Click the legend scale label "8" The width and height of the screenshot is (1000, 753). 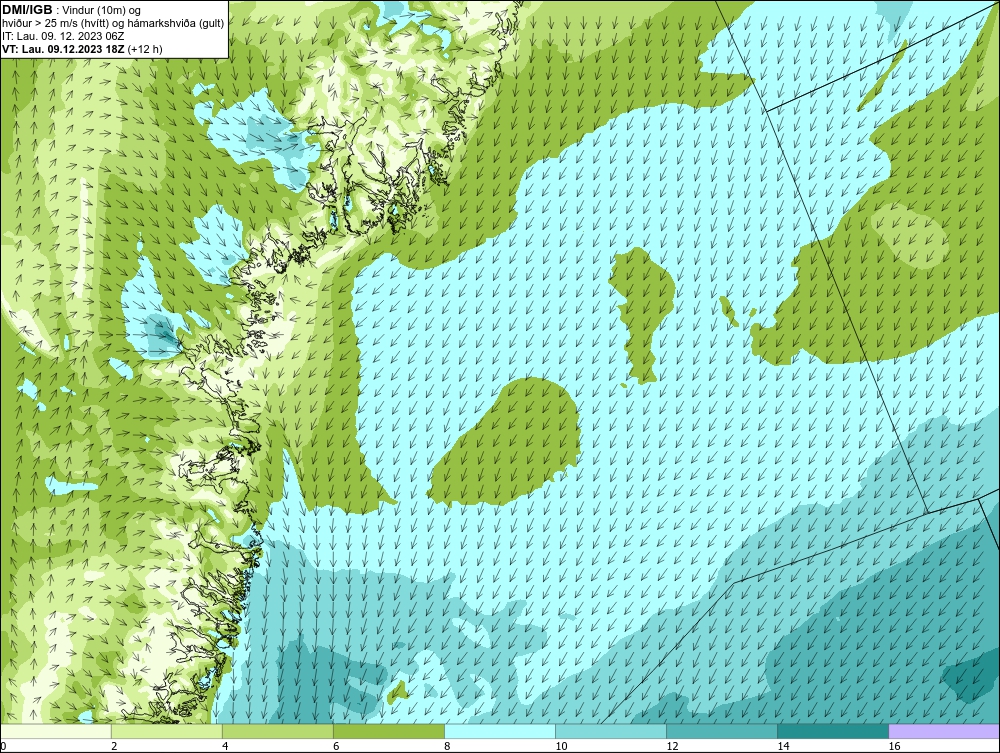pos(447,746)
